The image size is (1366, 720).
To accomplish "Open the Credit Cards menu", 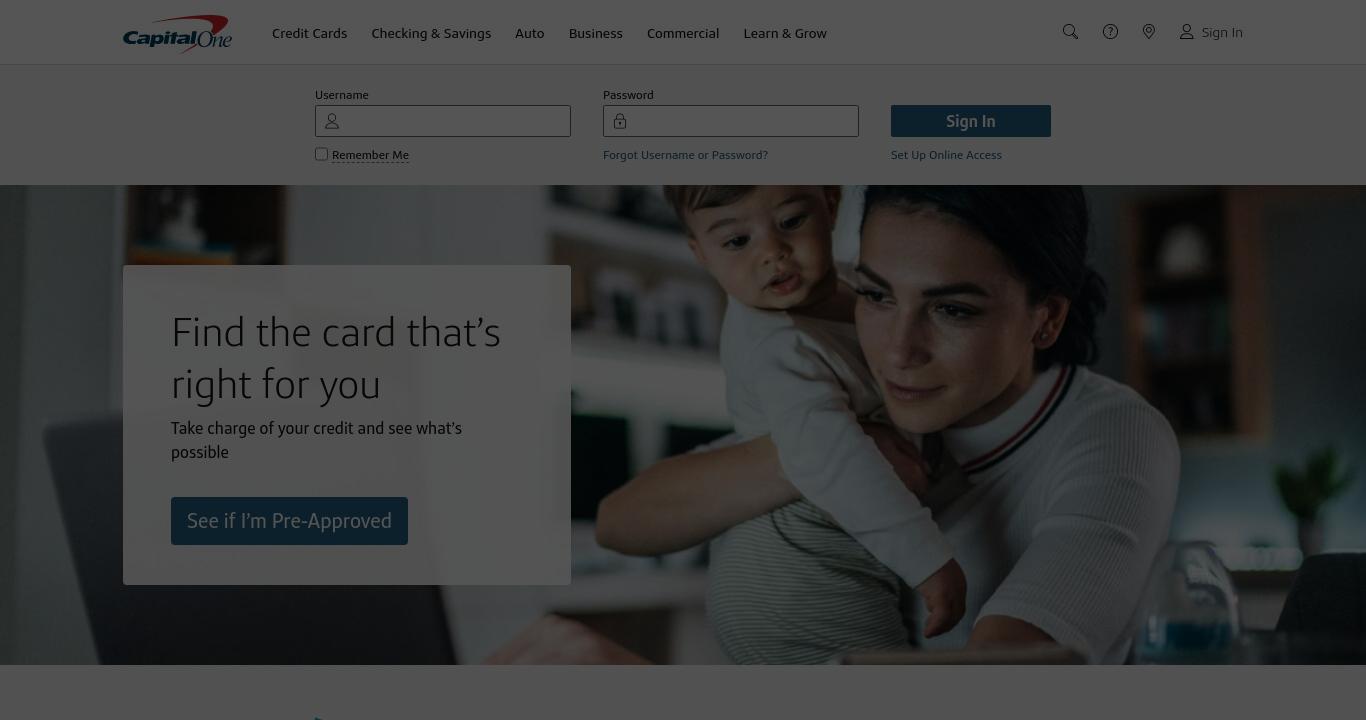I will point(310,33).
